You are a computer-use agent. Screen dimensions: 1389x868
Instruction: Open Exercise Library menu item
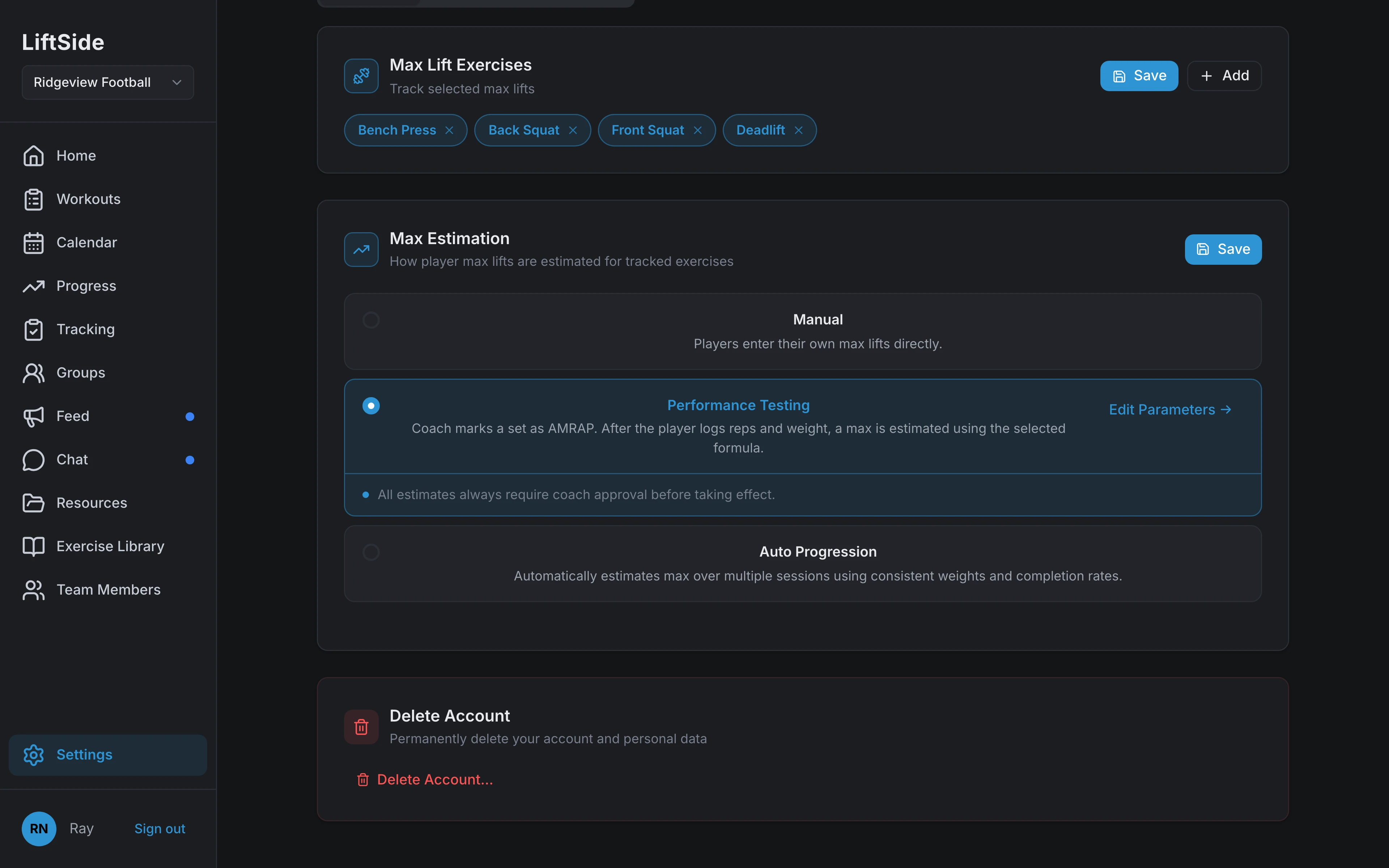(108, 546)
